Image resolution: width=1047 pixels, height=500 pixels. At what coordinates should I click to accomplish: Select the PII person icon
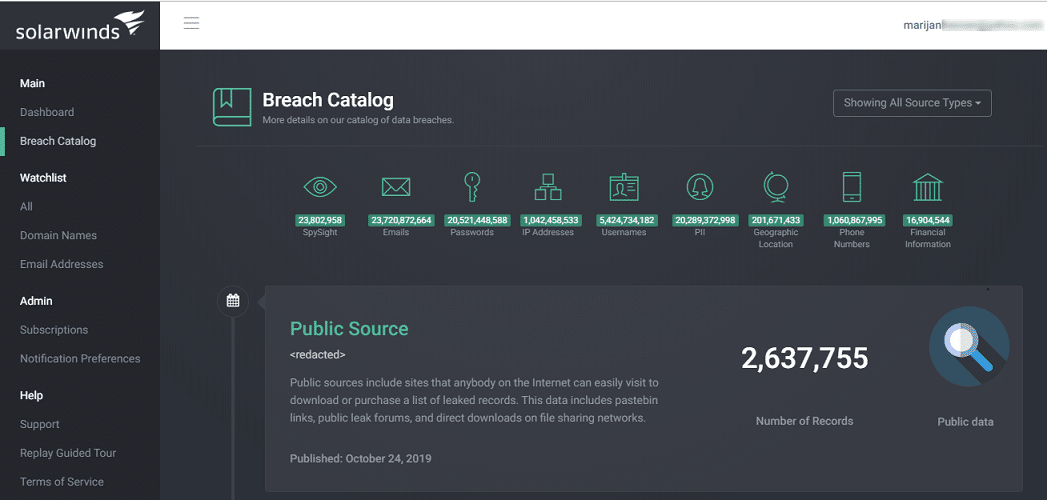coord(700,187)
